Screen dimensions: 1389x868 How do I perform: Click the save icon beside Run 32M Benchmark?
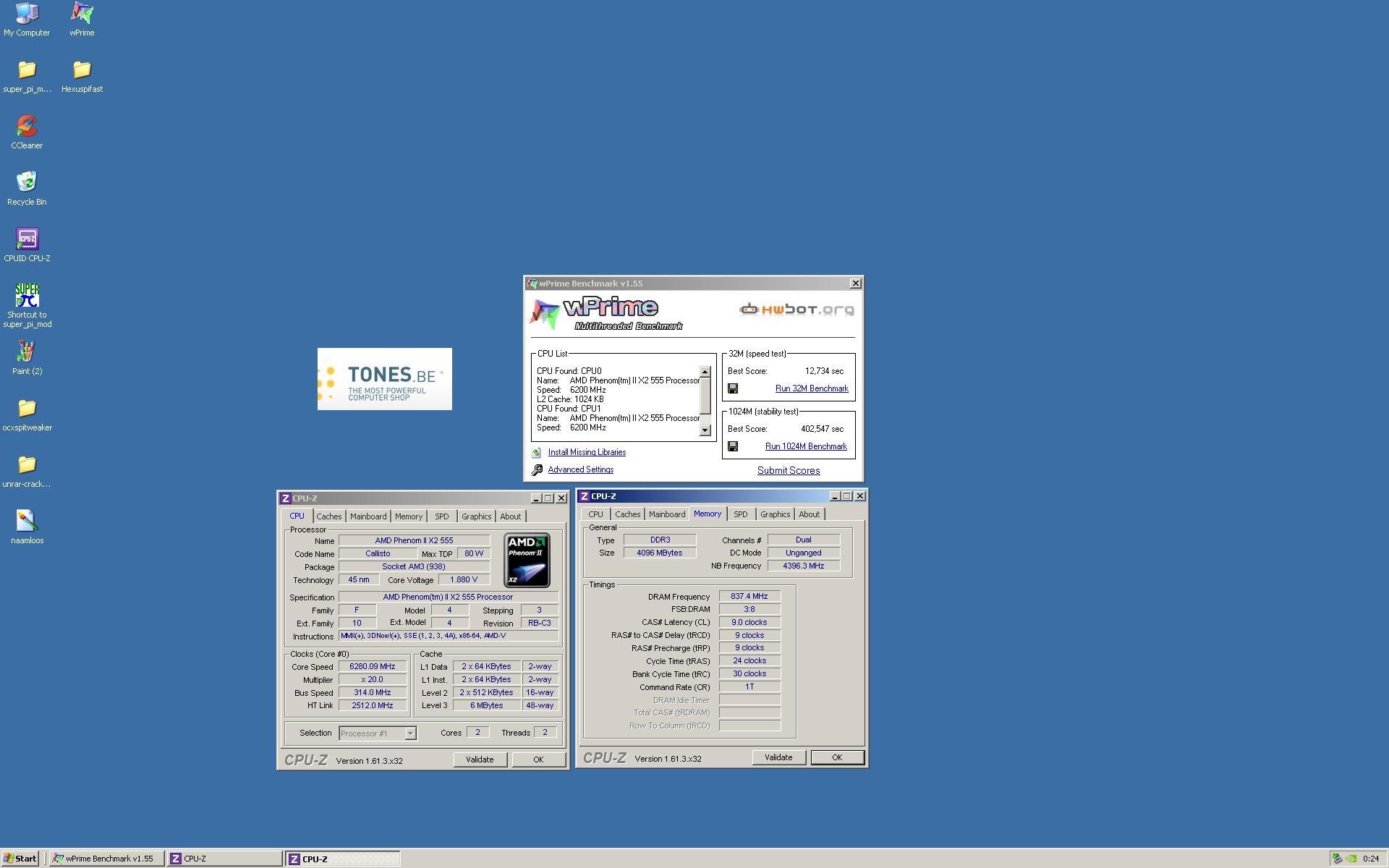pos(732,388)
